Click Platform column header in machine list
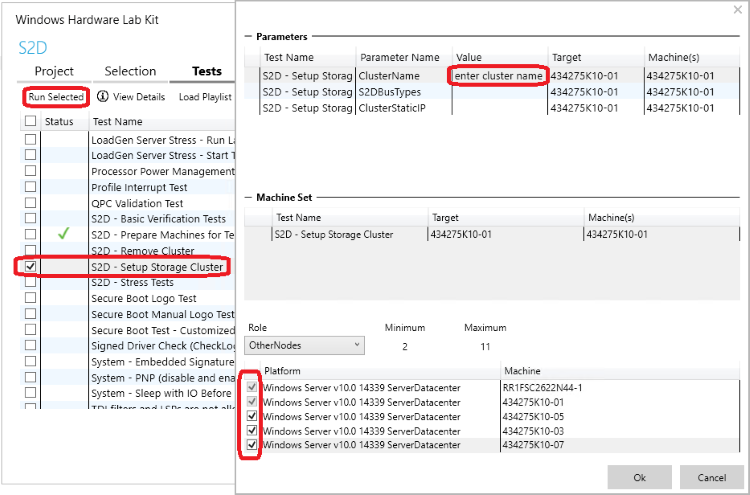This screenshot has width=750, height=495. [x=282, y=371]
